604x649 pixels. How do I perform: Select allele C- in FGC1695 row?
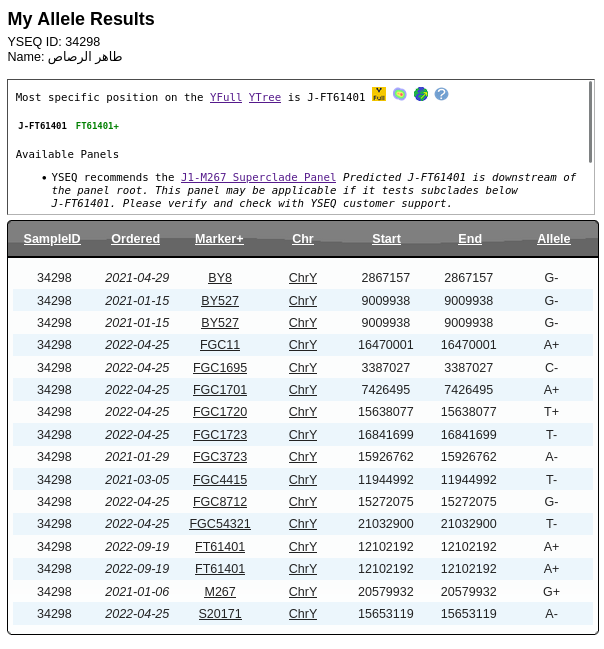(x=551, y=368)
